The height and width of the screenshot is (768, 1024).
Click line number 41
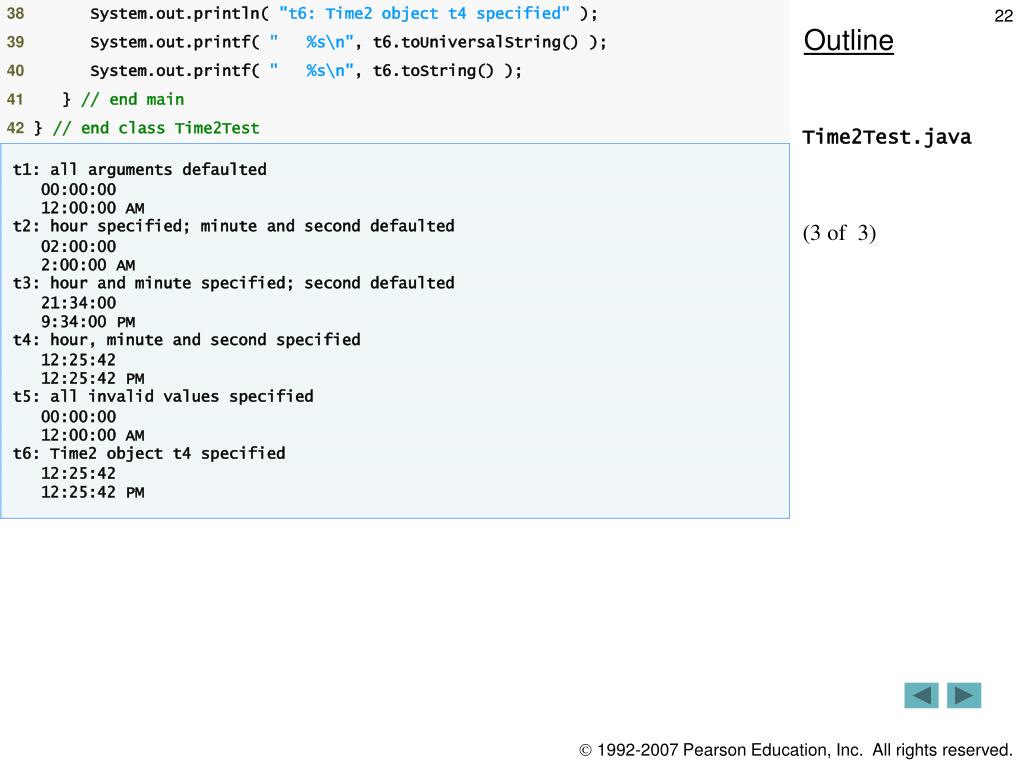15,99
